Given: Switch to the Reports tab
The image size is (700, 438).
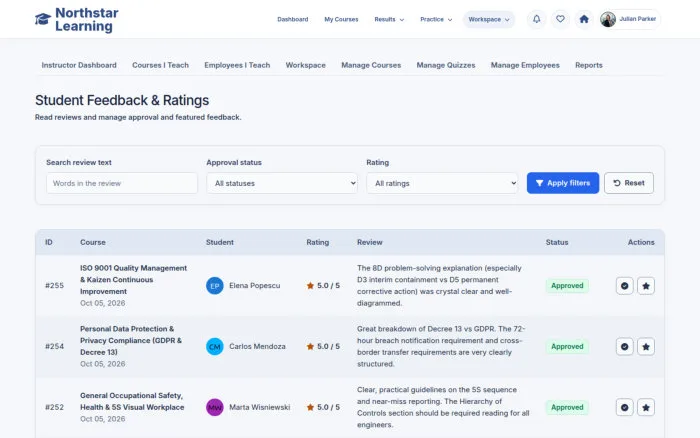Looking at the screenshot, I should 589,65.
